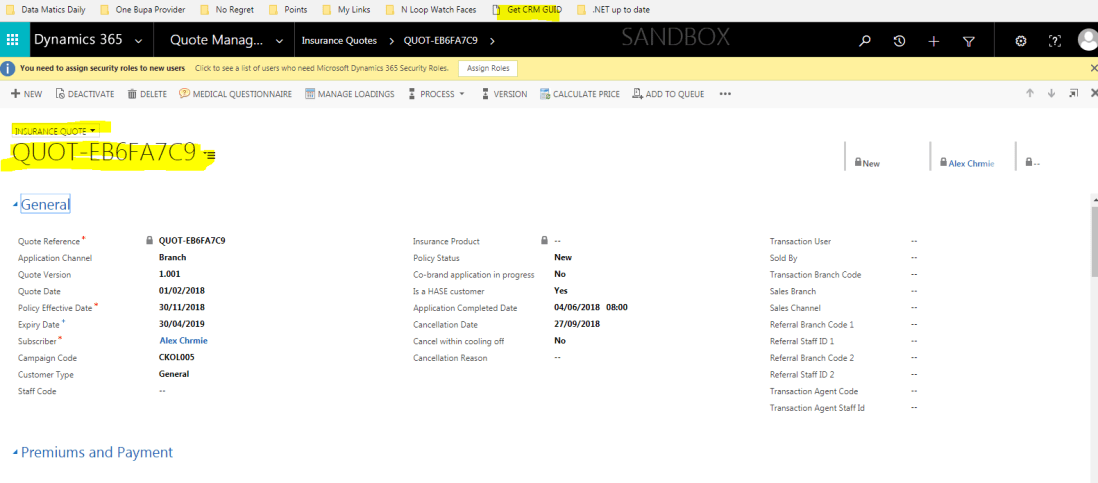Open the settings gear icon
Viewport: 1098px width, 483px height.
coord(1021,41)
